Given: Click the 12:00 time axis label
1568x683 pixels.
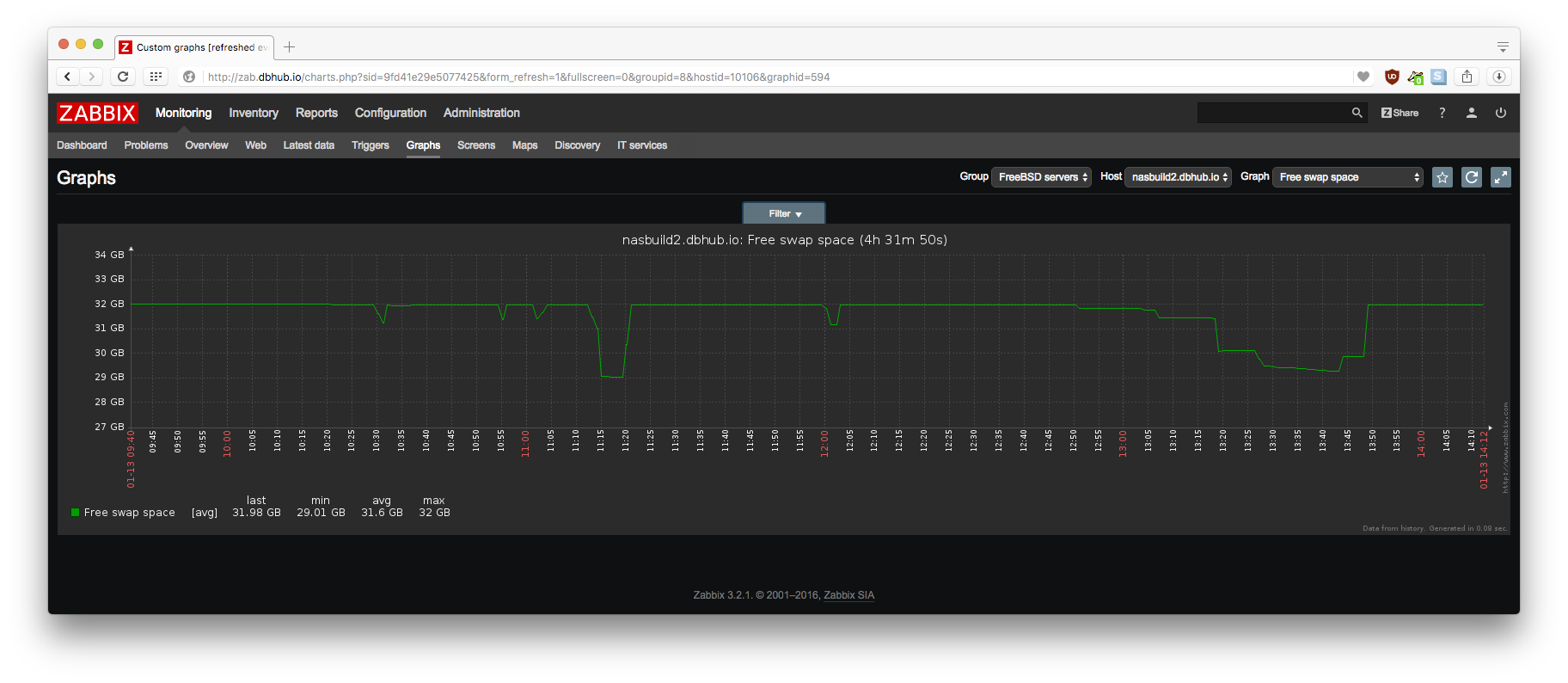Looking at the screenshot, I should pyautogui.click(x=824, y=444).
